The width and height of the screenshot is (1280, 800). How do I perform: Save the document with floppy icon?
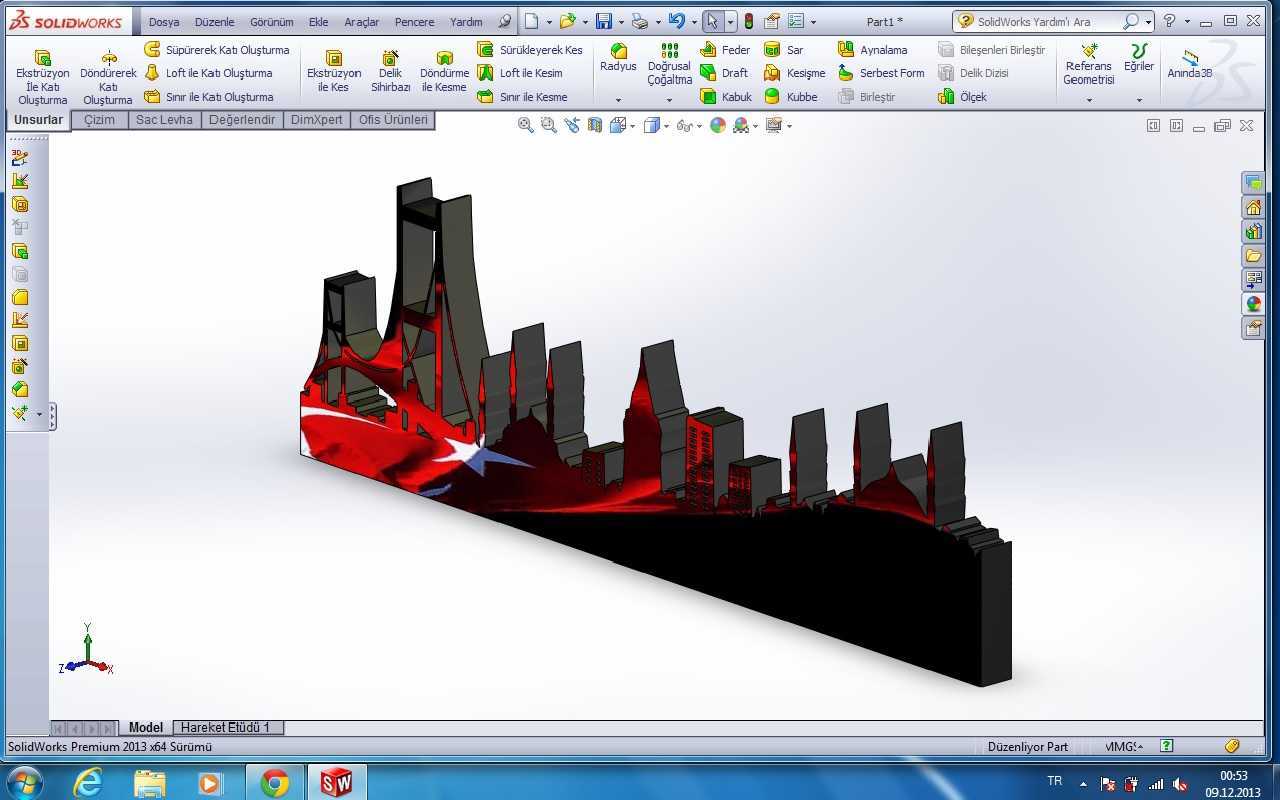click(x=603, y=21)
